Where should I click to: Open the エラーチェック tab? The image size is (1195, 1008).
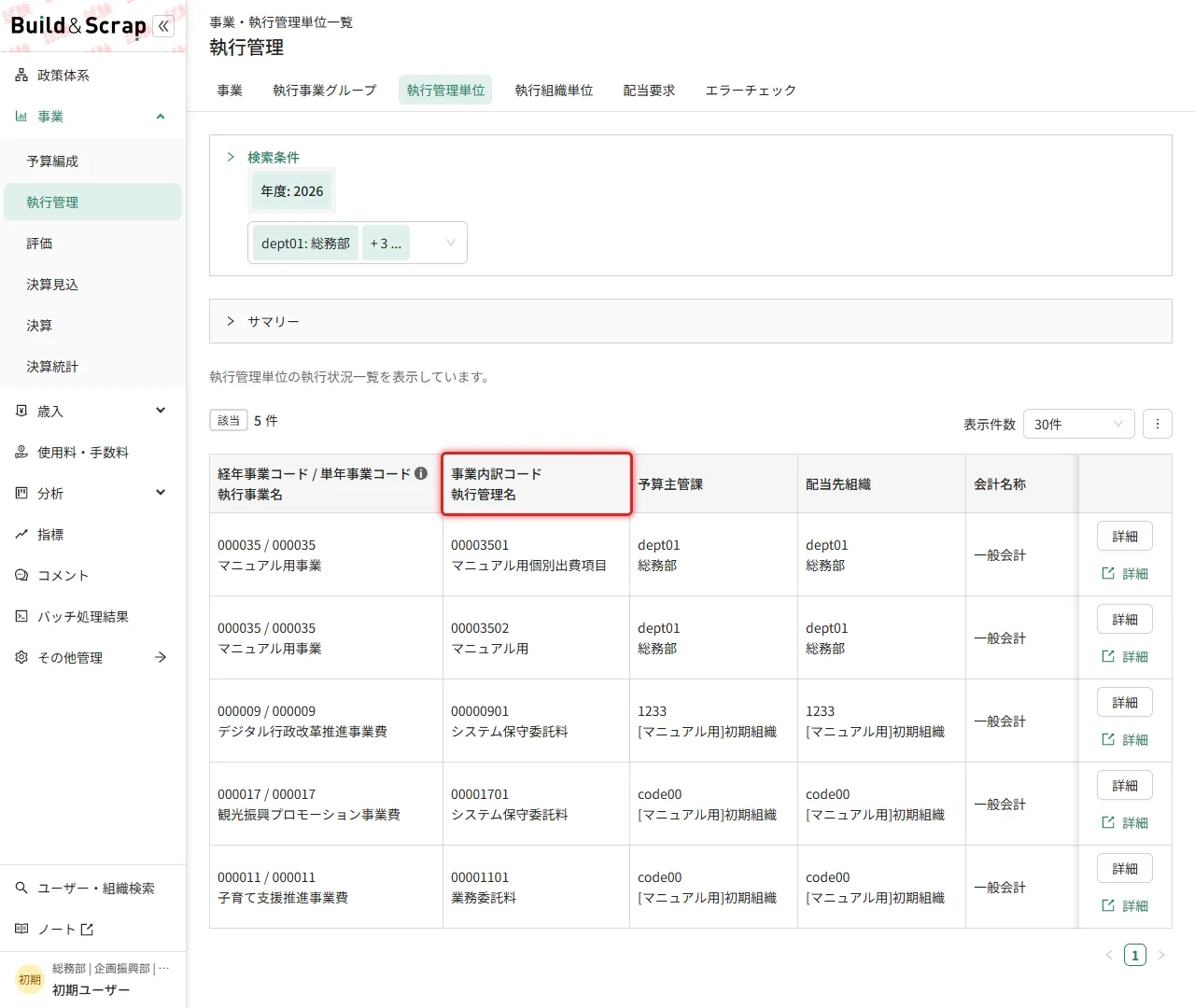[x=751, y=91]
